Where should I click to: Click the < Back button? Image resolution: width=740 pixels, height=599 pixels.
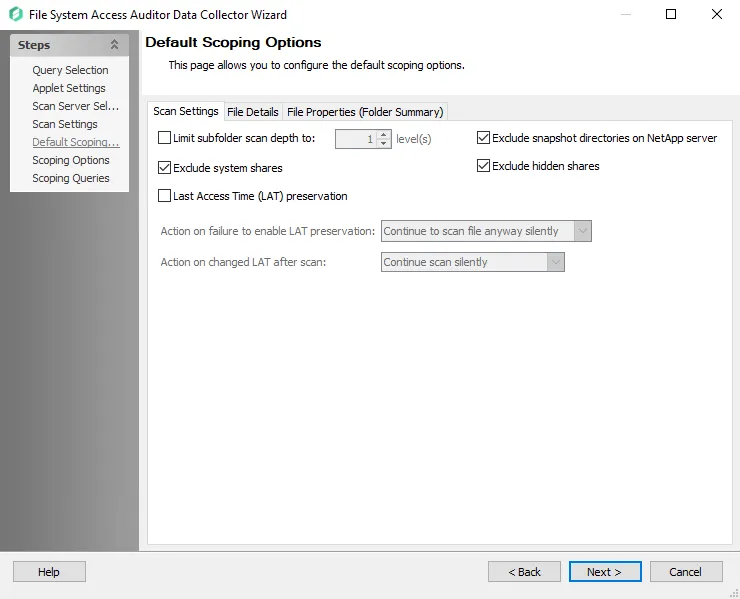tap(524, 572)
